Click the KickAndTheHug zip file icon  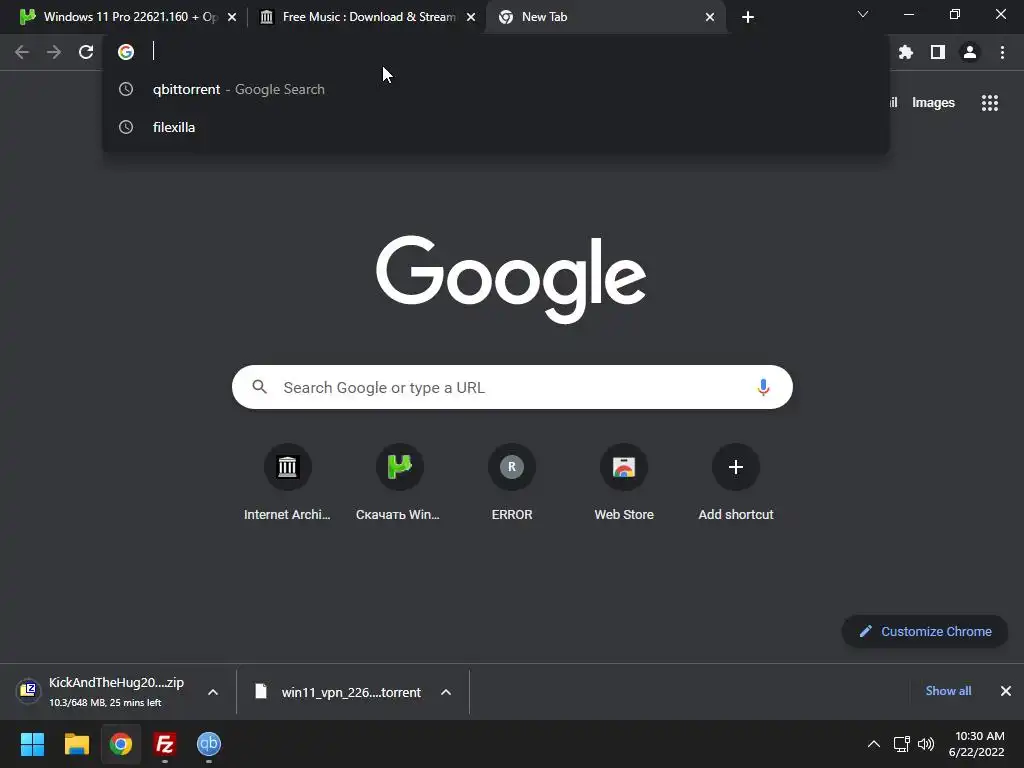(28, 690)
